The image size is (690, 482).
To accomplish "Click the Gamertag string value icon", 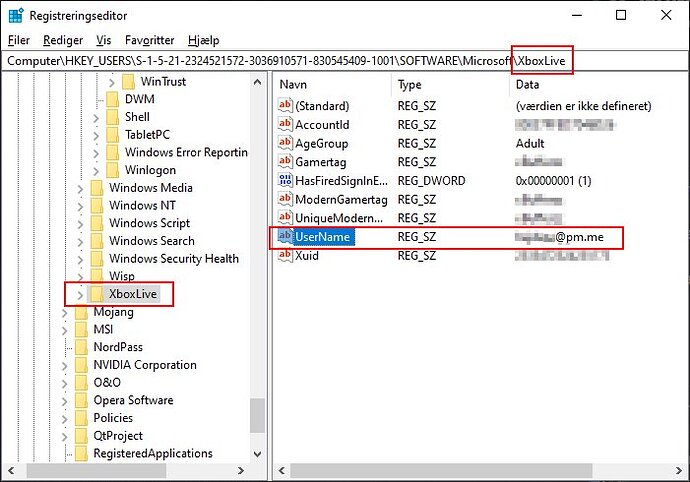I will click(x=284, y=162).
